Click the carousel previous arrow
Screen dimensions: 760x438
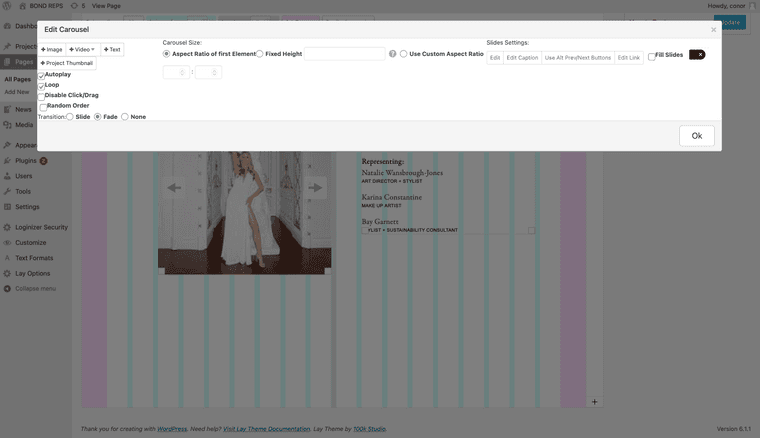(x=174, y=187)
